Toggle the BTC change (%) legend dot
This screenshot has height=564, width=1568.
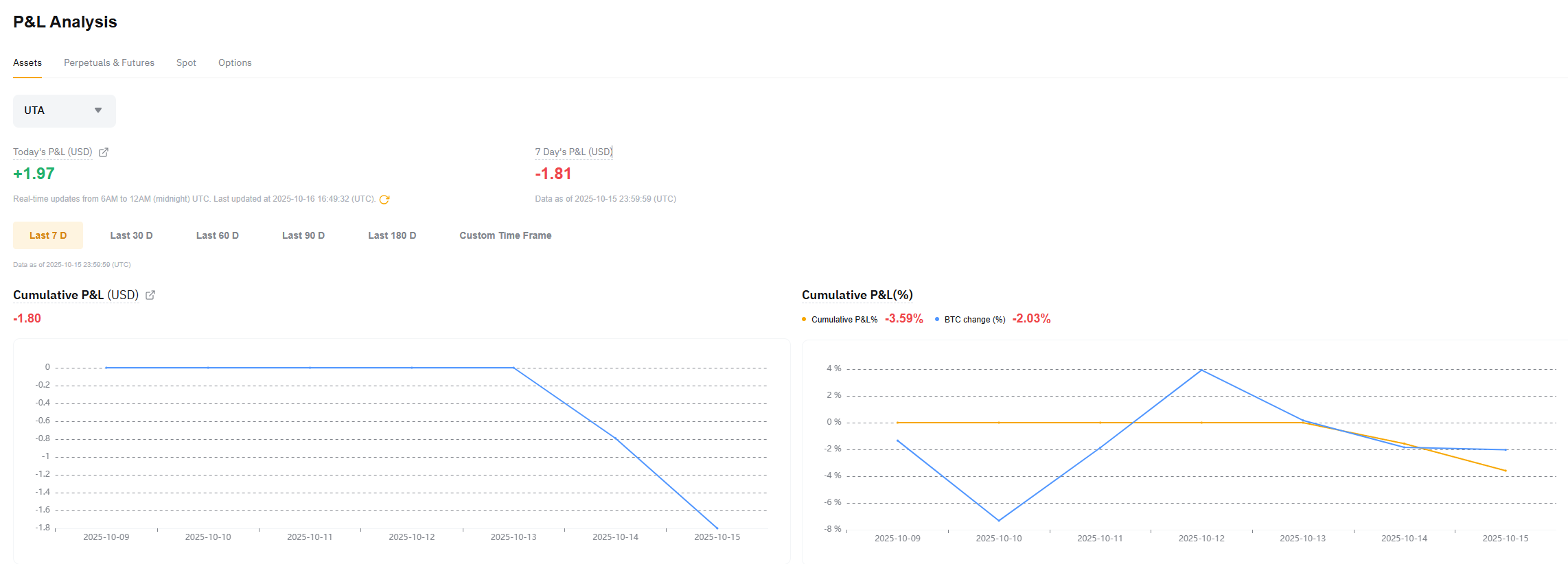tap(937, 319)
